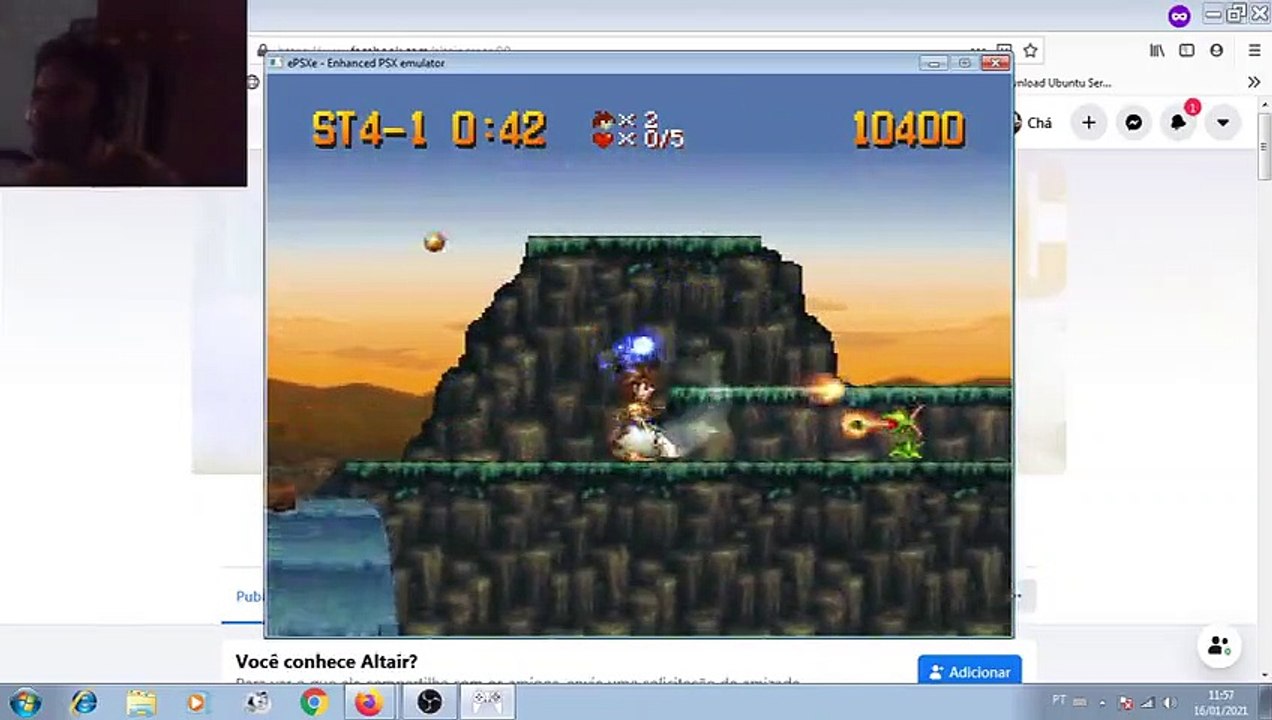1272x720 pixels.
Task: Open the network tray icon
Action: tap(1147, 702)
